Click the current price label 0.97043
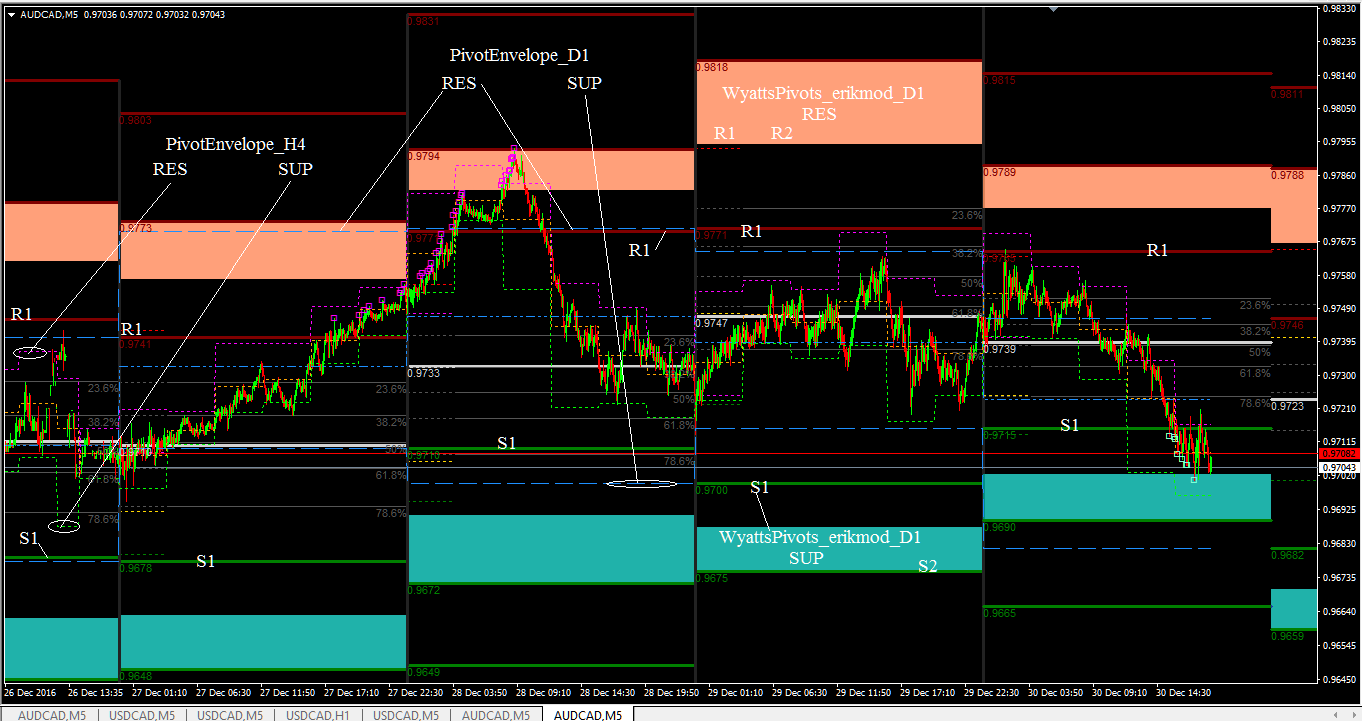 point(1340,467)
